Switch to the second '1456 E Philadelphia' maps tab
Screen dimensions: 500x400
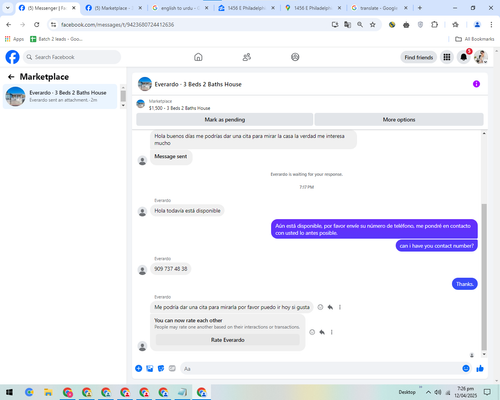[x=313, y=8]
